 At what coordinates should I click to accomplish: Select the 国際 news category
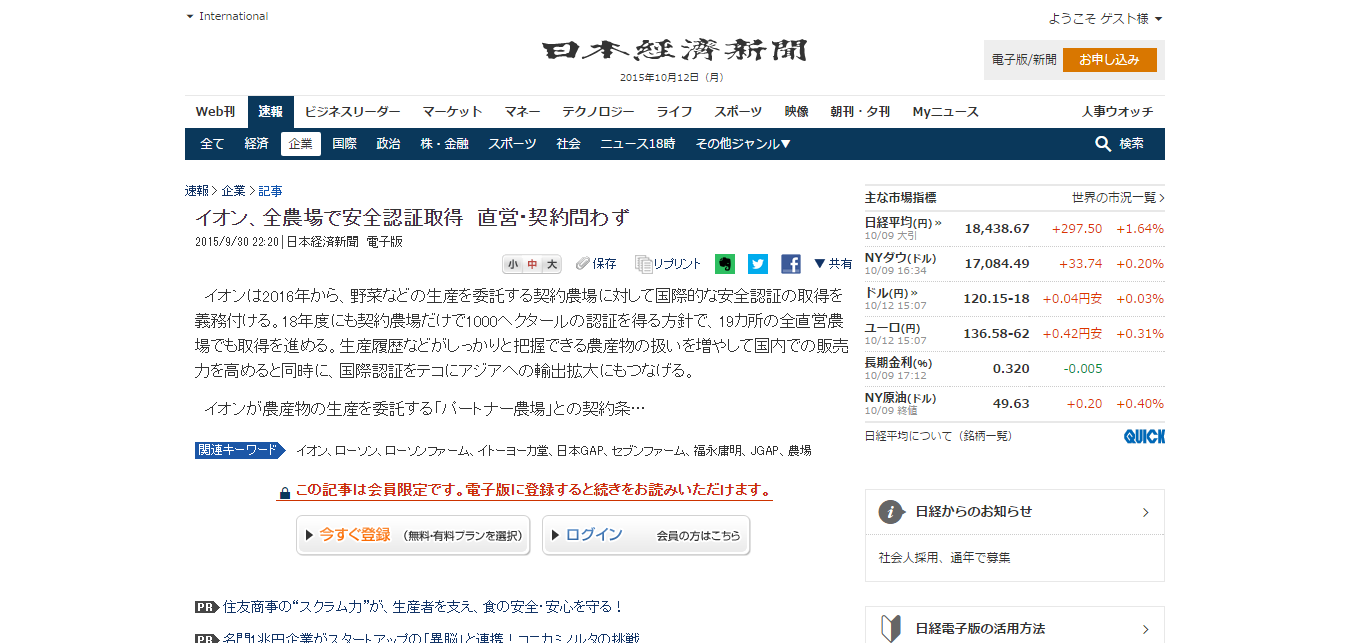click(344, 144)
